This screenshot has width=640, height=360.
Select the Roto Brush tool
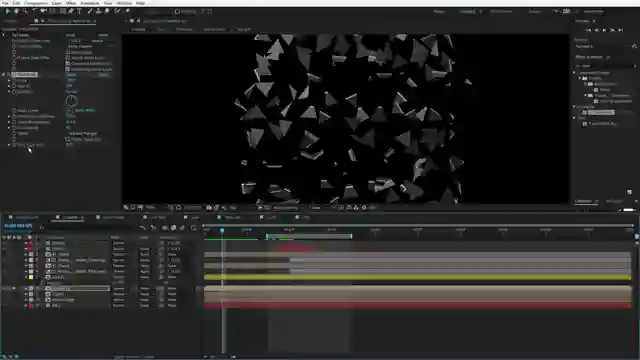coord(118,11)
